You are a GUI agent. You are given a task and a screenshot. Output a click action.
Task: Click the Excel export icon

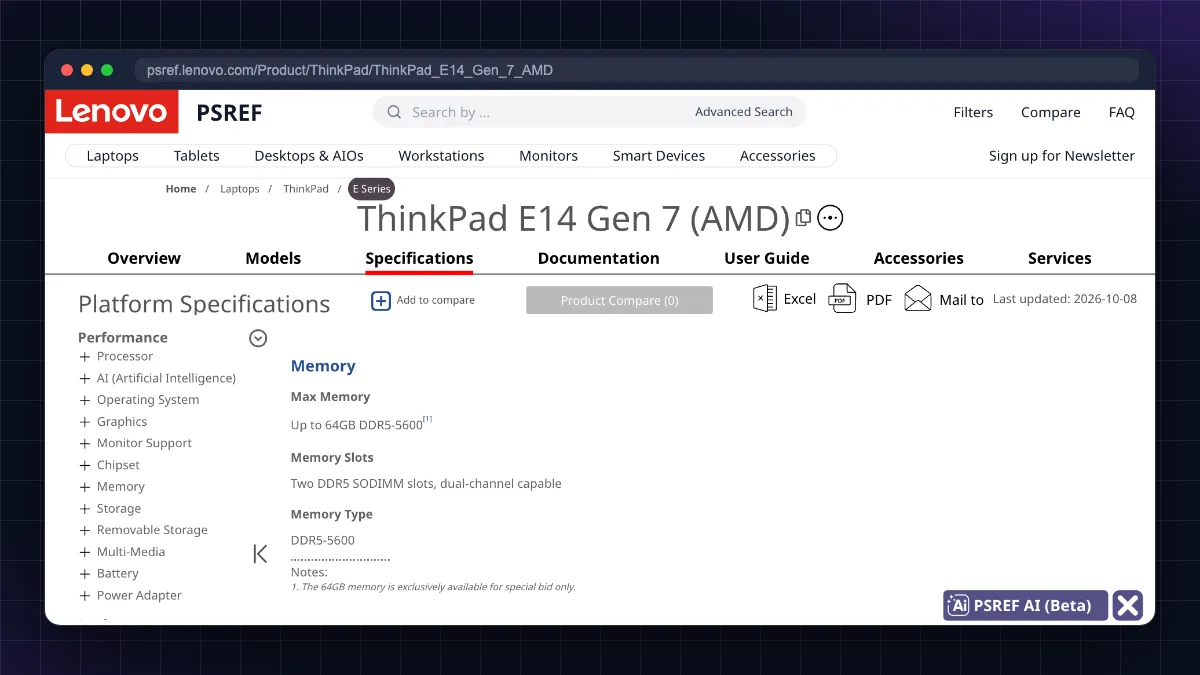pos(765,298)
